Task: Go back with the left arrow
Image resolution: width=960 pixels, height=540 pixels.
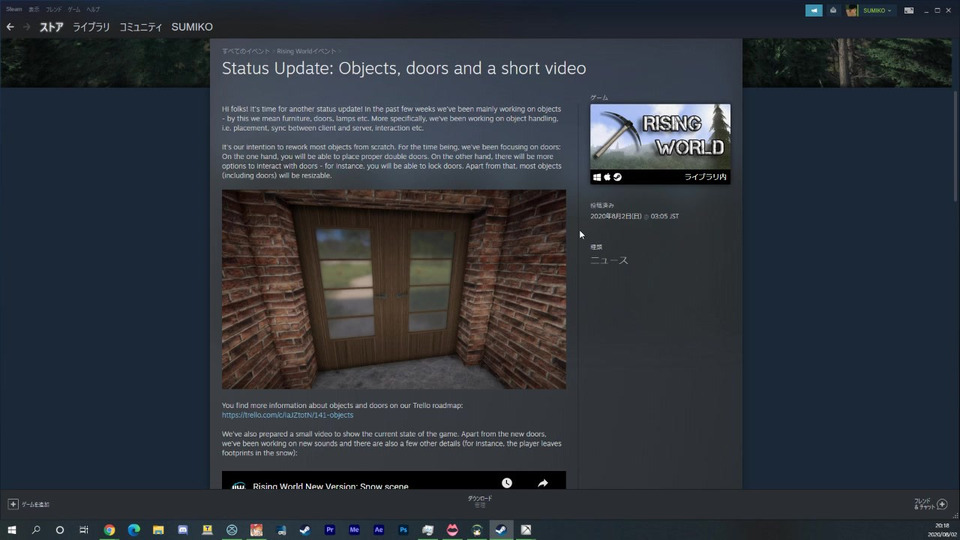Action: tap(10, 27)
